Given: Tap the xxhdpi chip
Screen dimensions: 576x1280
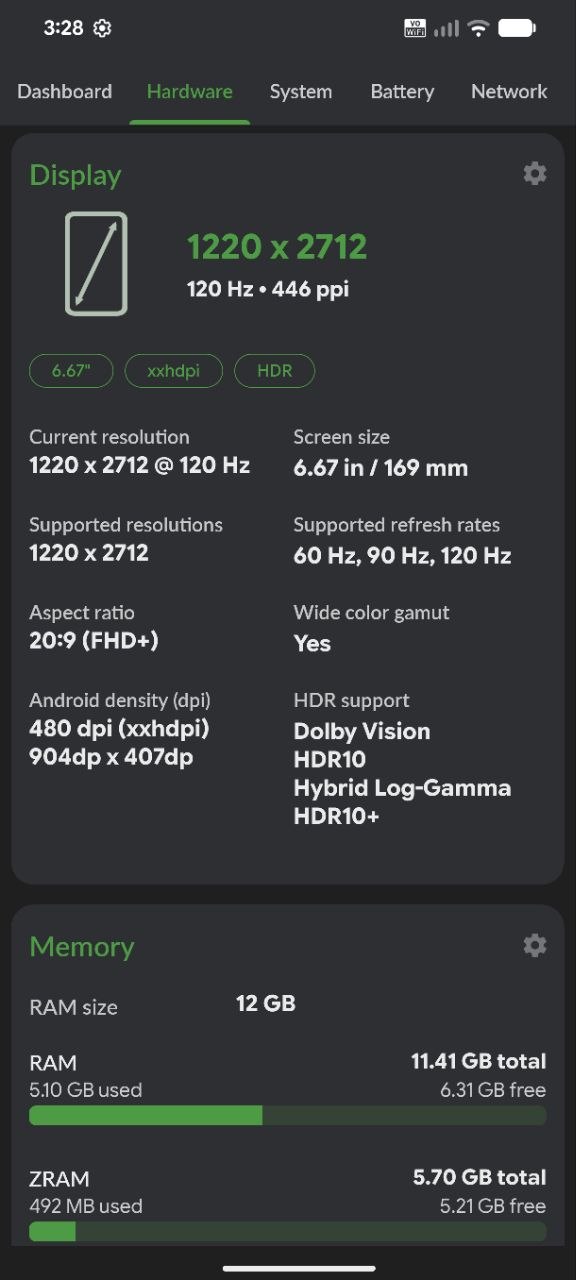Looking at the screenshot, I should 174,370.
